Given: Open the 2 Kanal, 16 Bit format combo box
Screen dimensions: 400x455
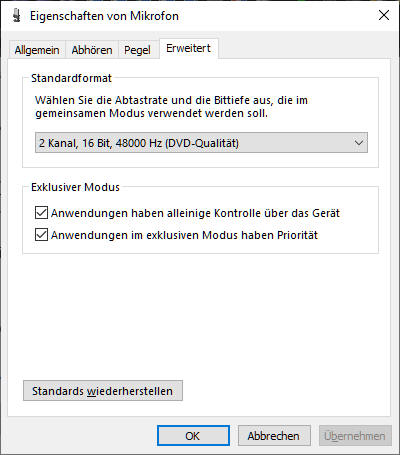Looking at the screenshot, I should 201,143.
